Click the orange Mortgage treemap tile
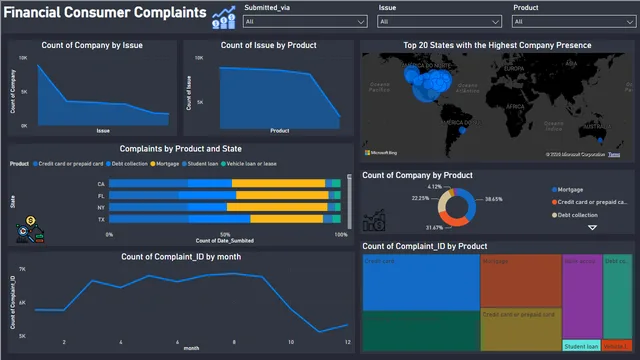 click(x=521, y=281)
